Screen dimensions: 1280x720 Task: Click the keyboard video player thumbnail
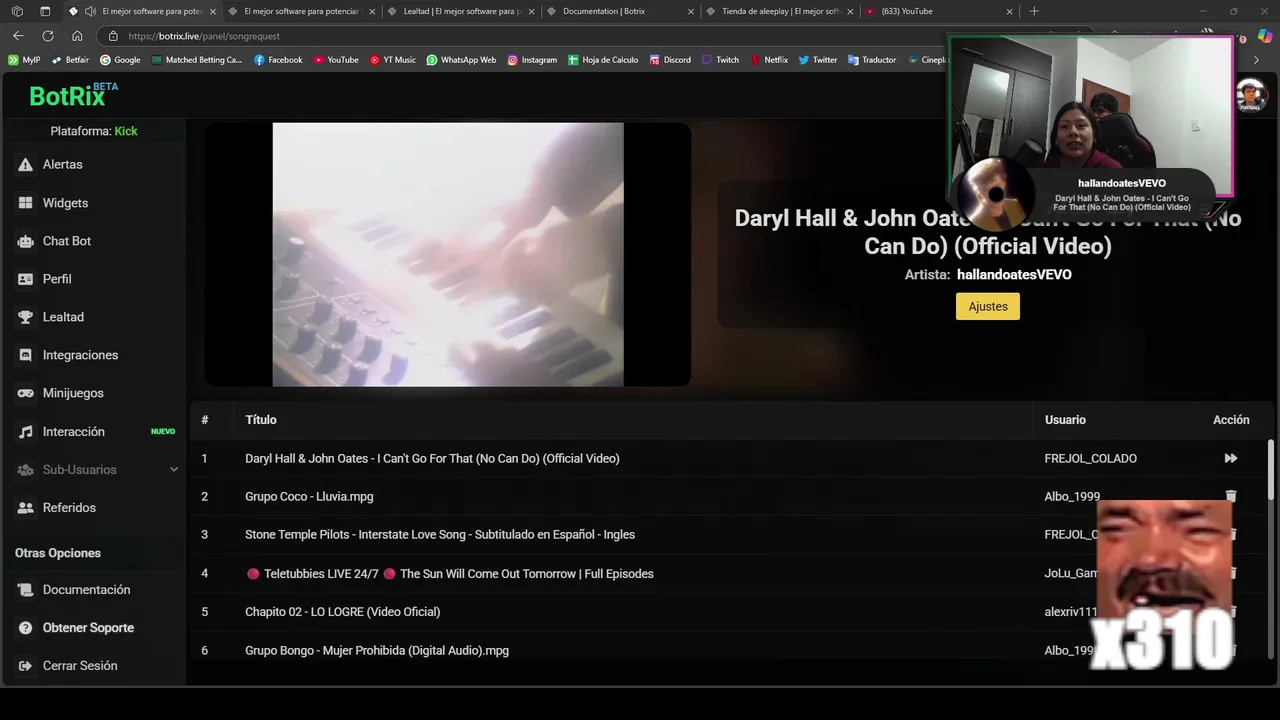click(x=448, y=254)
